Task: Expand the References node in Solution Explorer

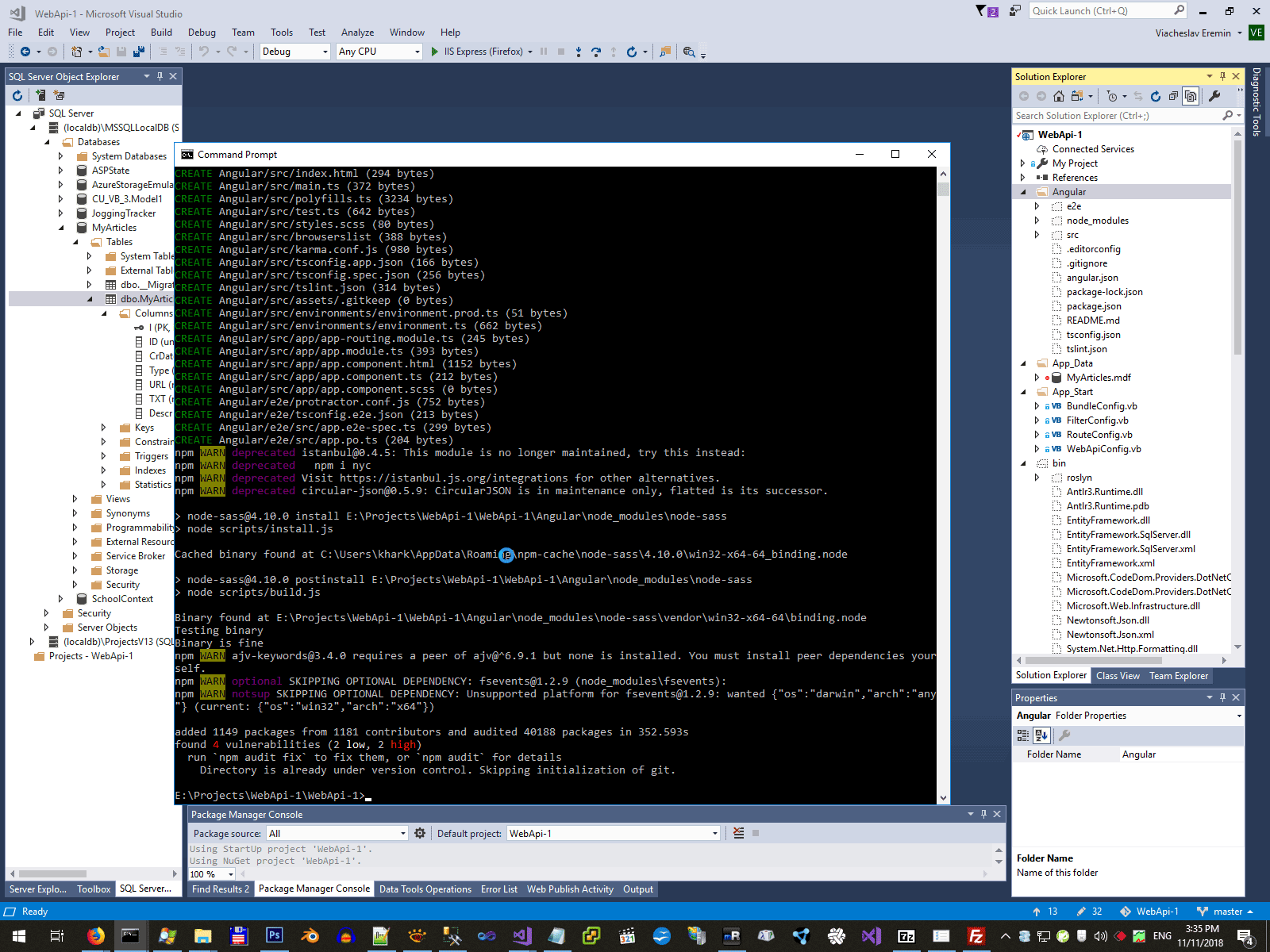Action: [1023, 178]
